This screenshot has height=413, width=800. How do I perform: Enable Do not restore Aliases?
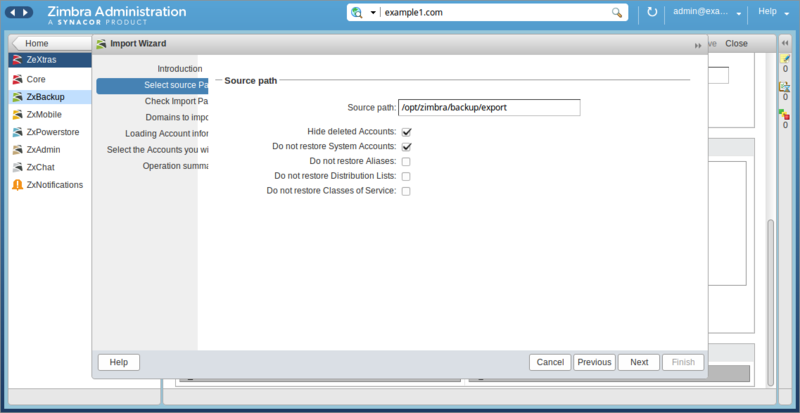click(406, 162)
